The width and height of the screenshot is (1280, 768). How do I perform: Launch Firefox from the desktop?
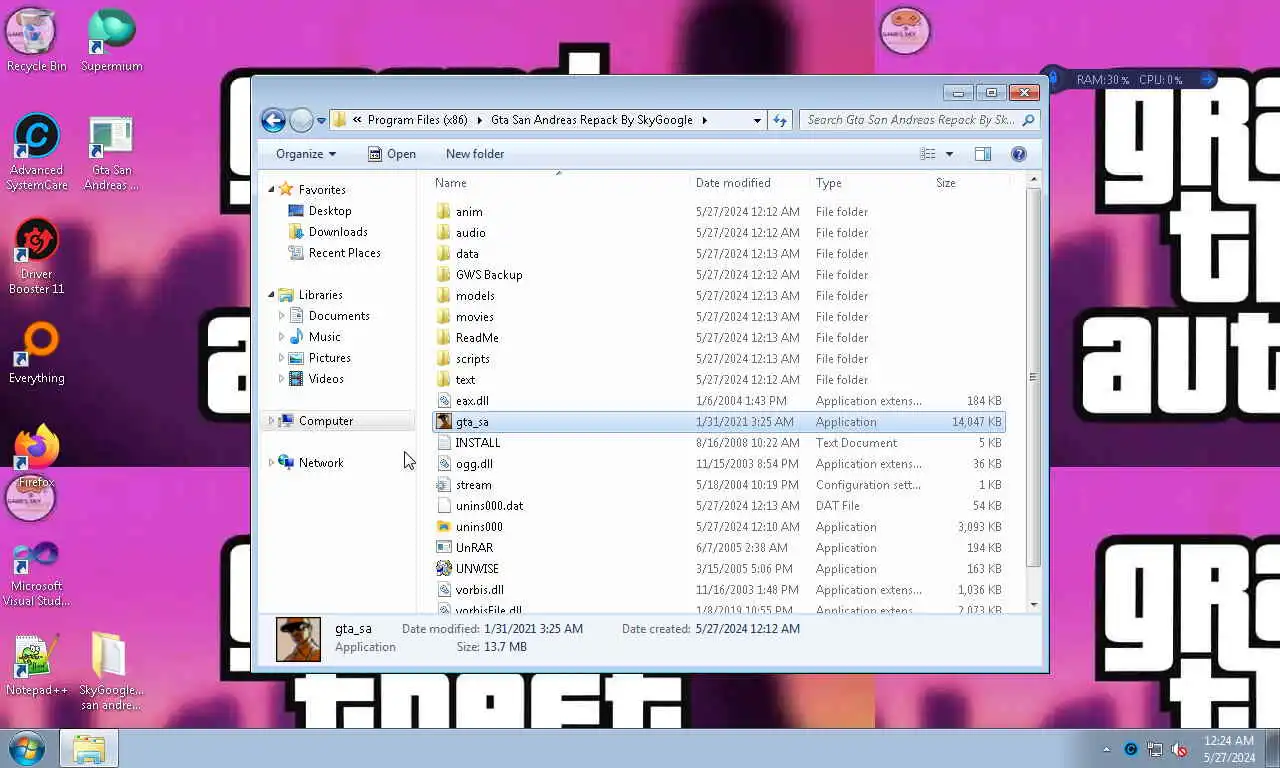click(x=36, y=457)
